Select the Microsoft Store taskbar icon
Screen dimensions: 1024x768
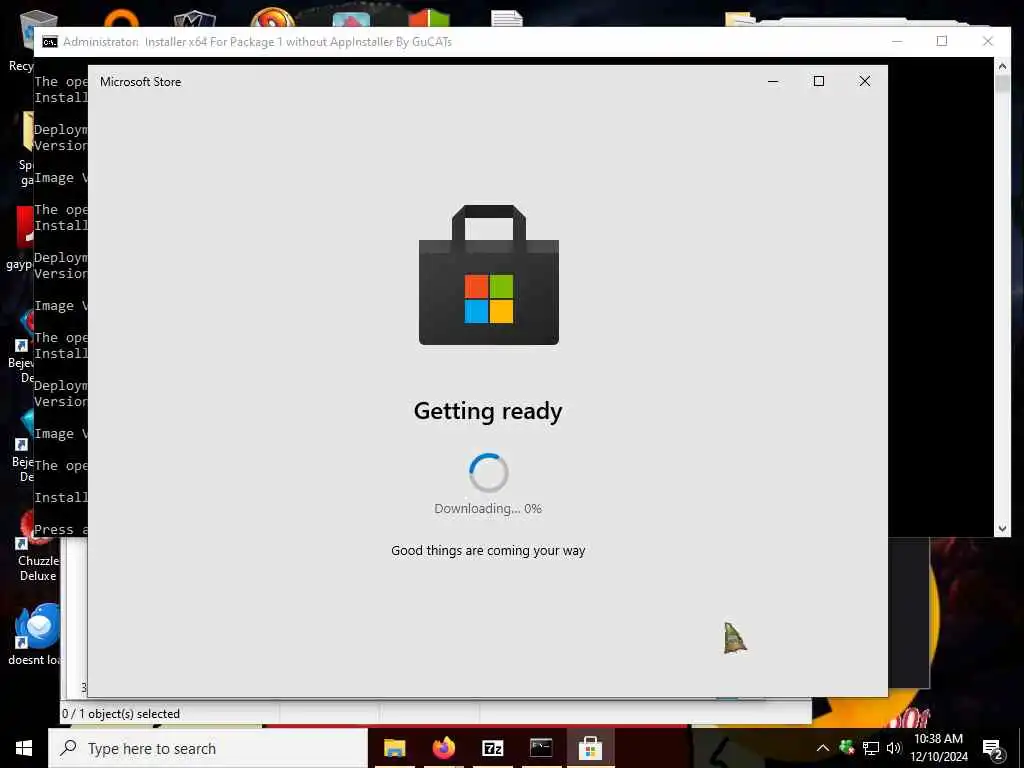[x=590, y=748]
